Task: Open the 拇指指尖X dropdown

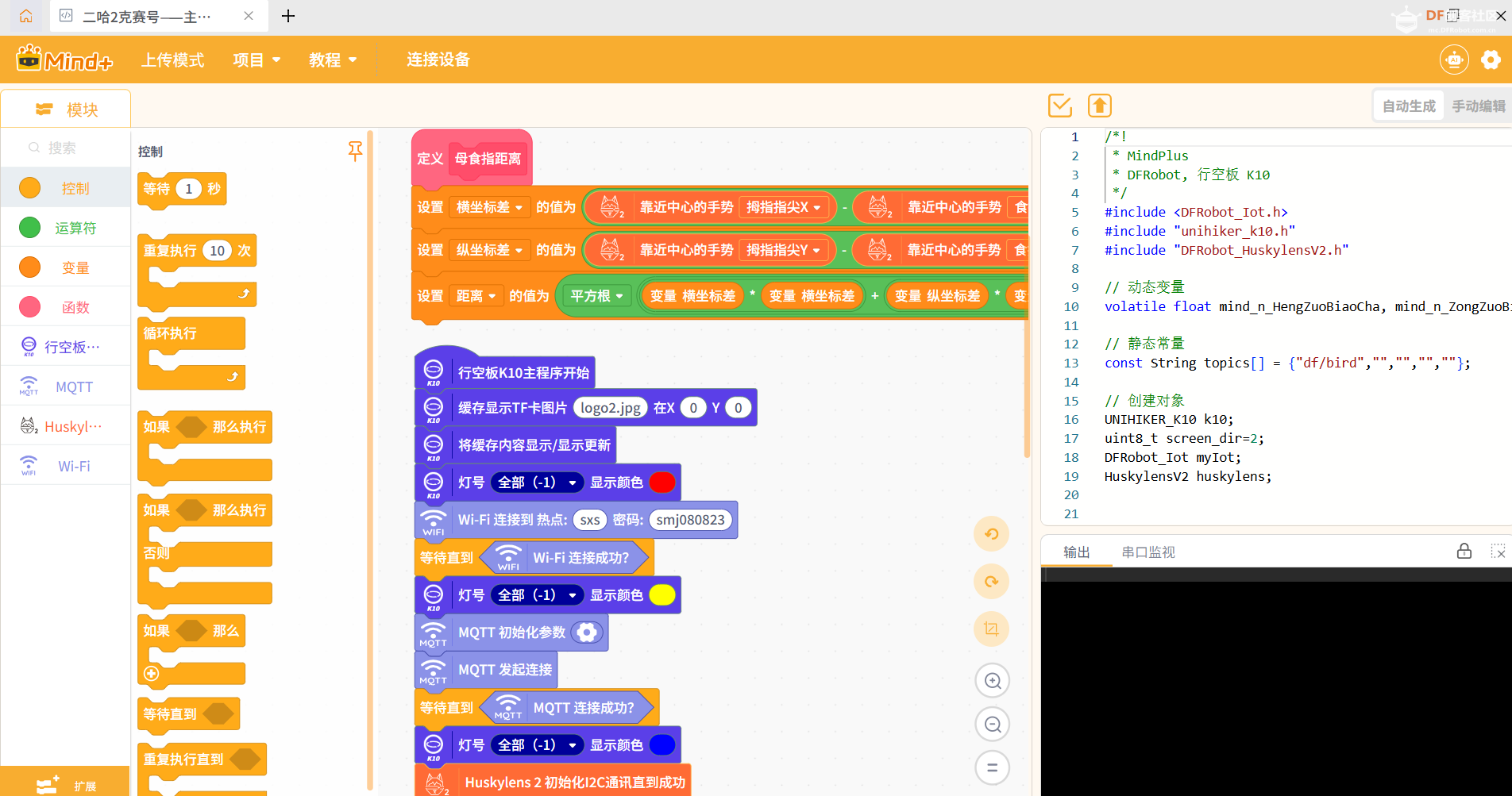Action: click(x=784, y=207)
